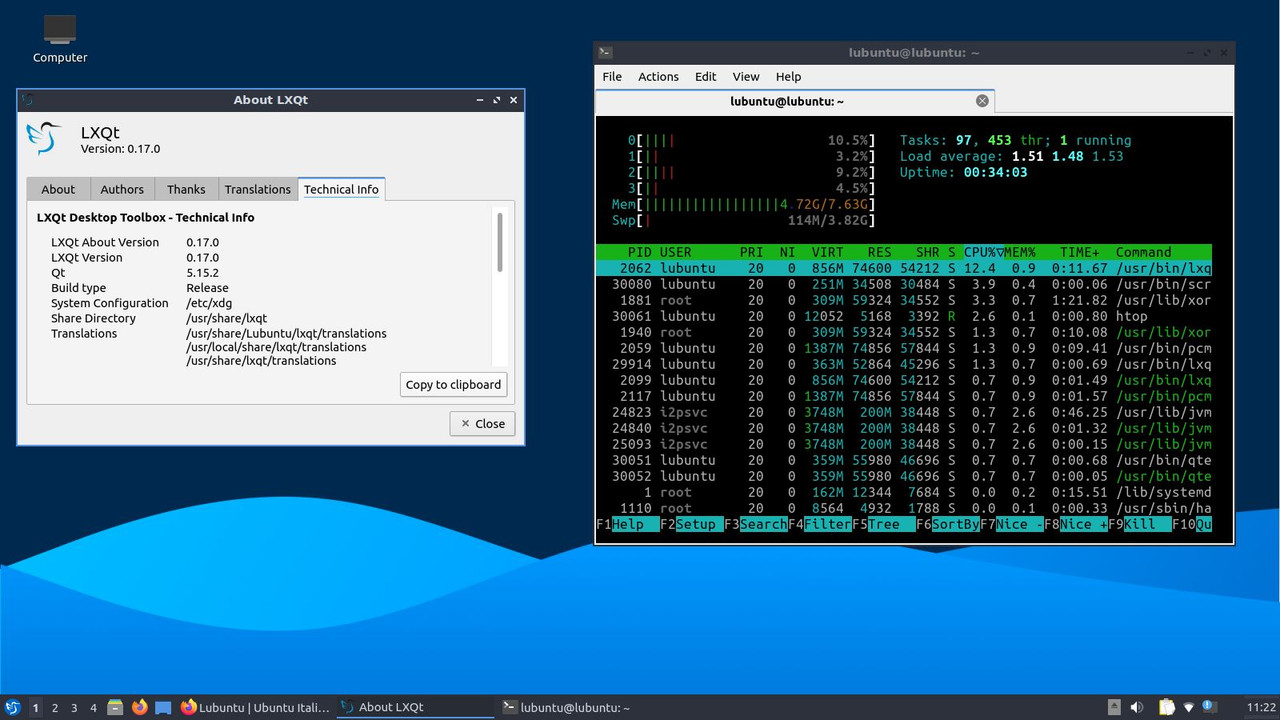Open the terminal Actions menu
Screen dimensions: 1280x720
tap(658, 77)
